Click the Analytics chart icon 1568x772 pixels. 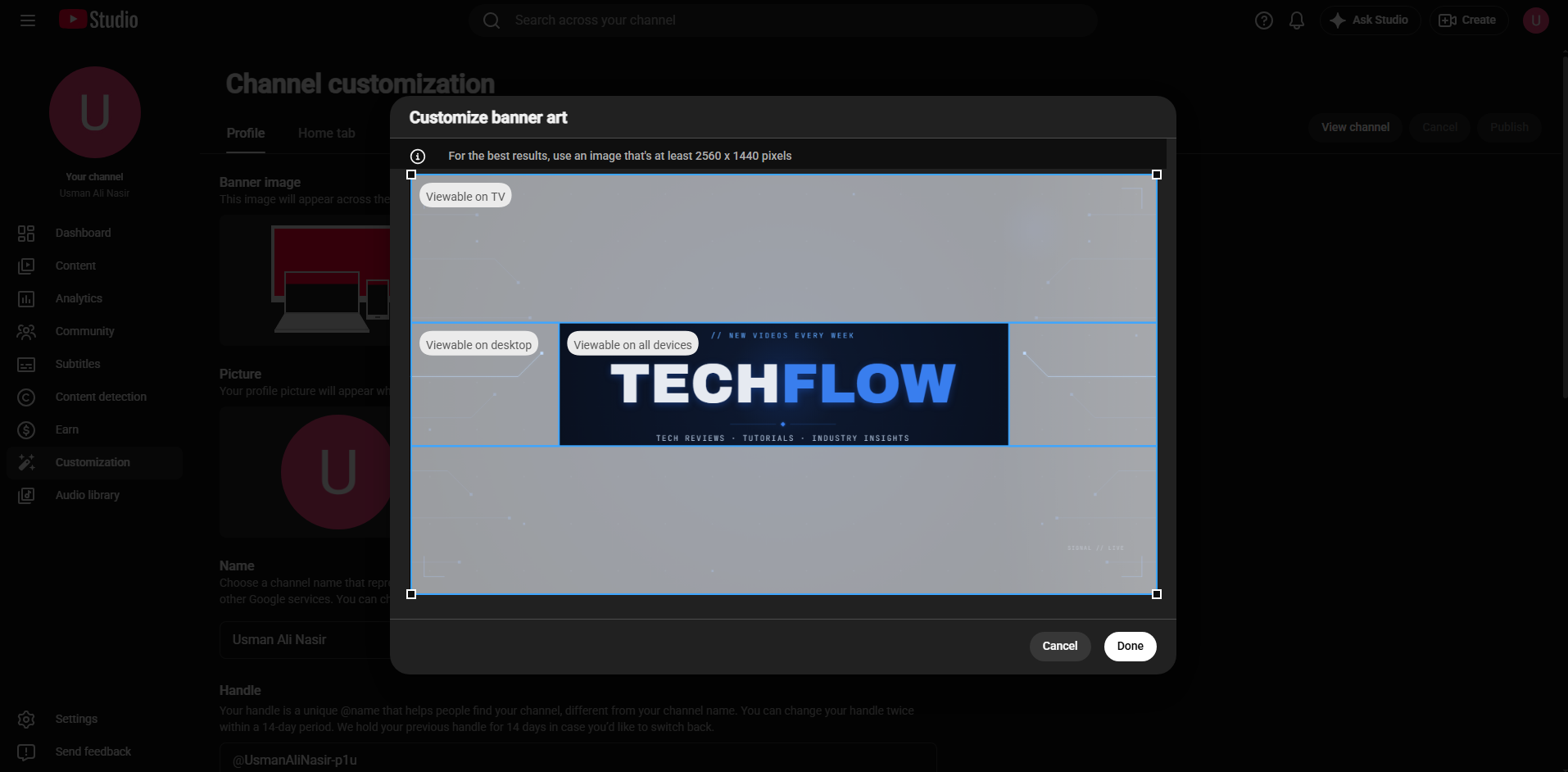pos(26,299)
